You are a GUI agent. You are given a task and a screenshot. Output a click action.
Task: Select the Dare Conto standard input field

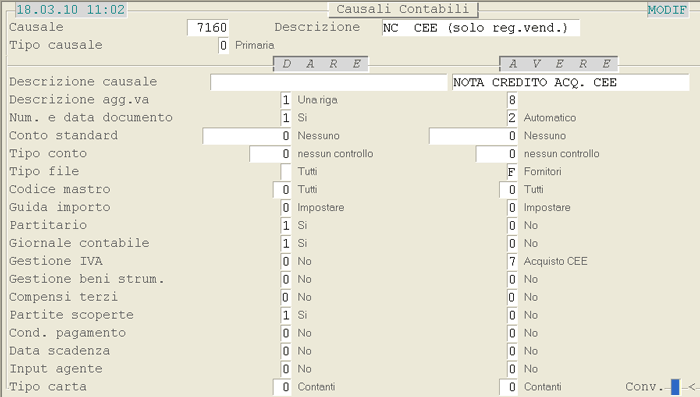tap(247, 136)
